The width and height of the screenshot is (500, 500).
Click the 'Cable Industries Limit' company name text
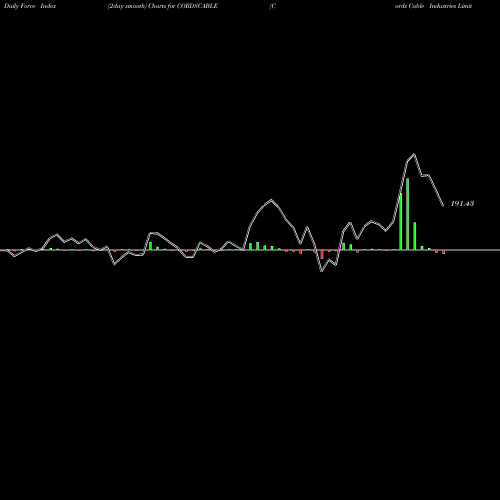[440, 6]
